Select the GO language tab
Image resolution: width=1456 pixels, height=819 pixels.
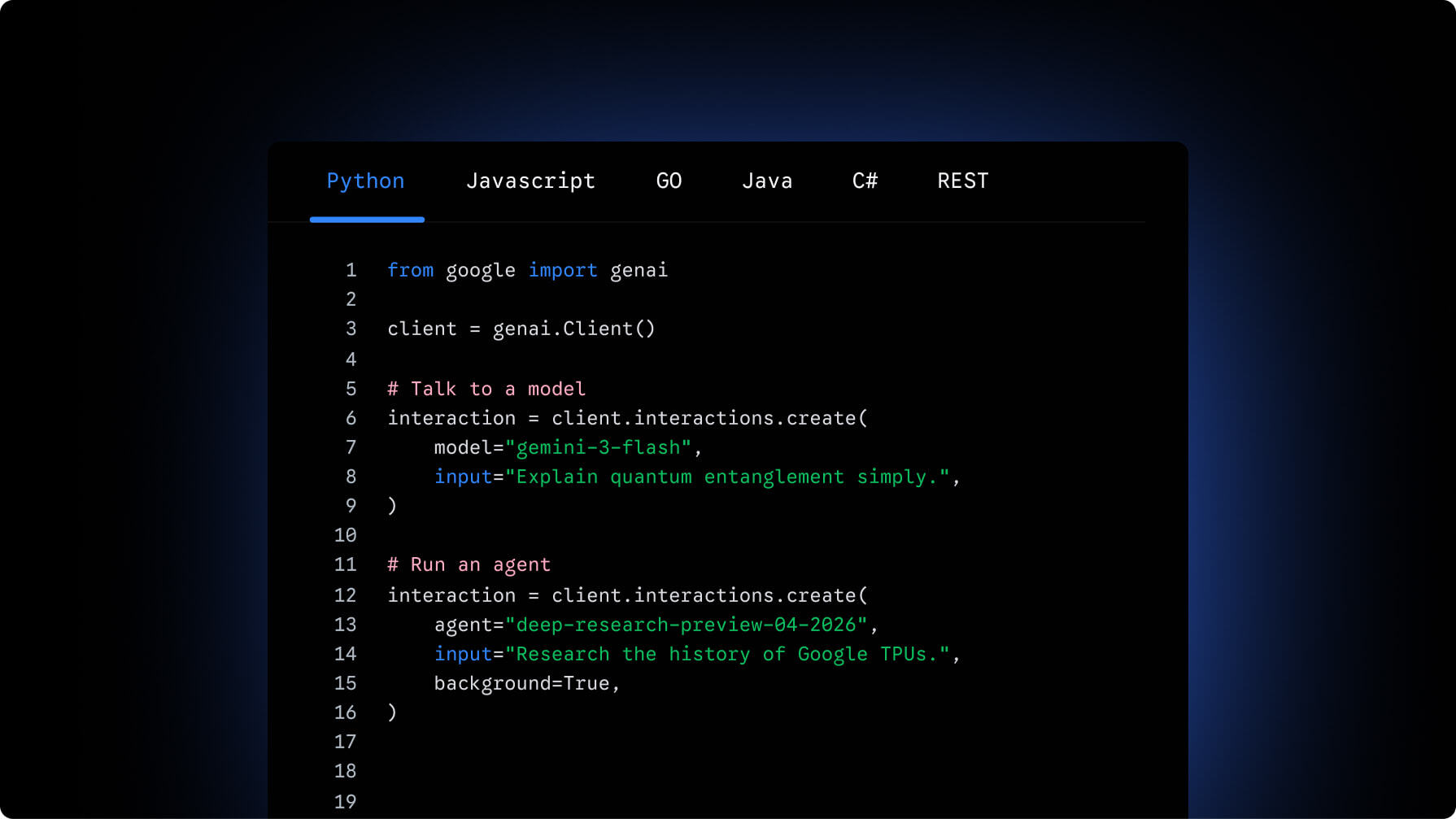[669, 181]
